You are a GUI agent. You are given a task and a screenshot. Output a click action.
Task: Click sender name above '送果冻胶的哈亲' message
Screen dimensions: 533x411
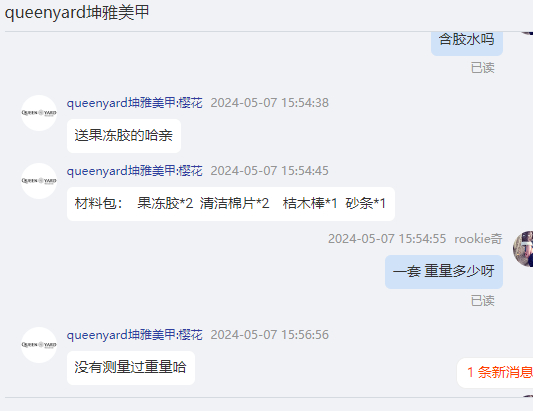(135, 103)
